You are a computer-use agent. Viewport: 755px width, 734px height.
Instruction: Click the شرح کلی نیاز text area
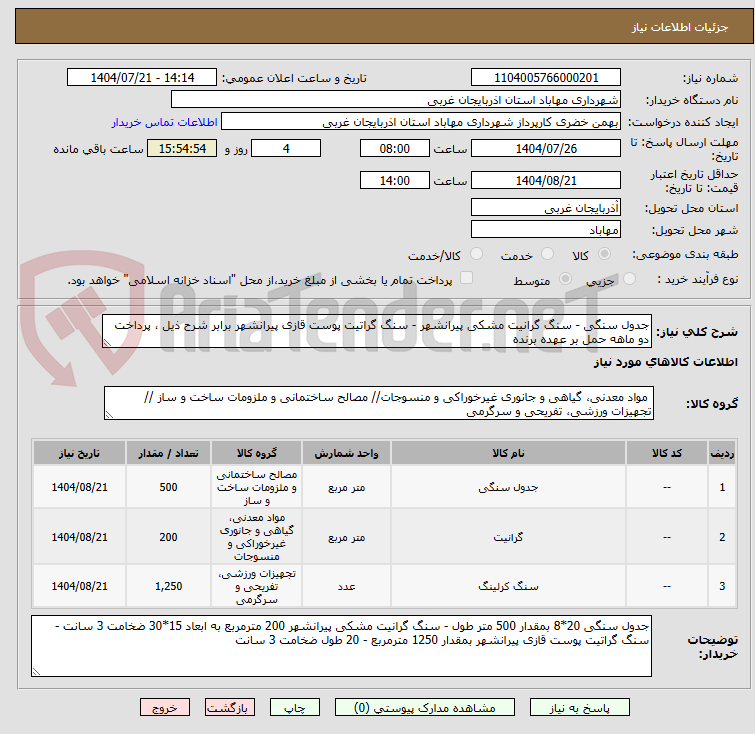(x=377, y=331)
